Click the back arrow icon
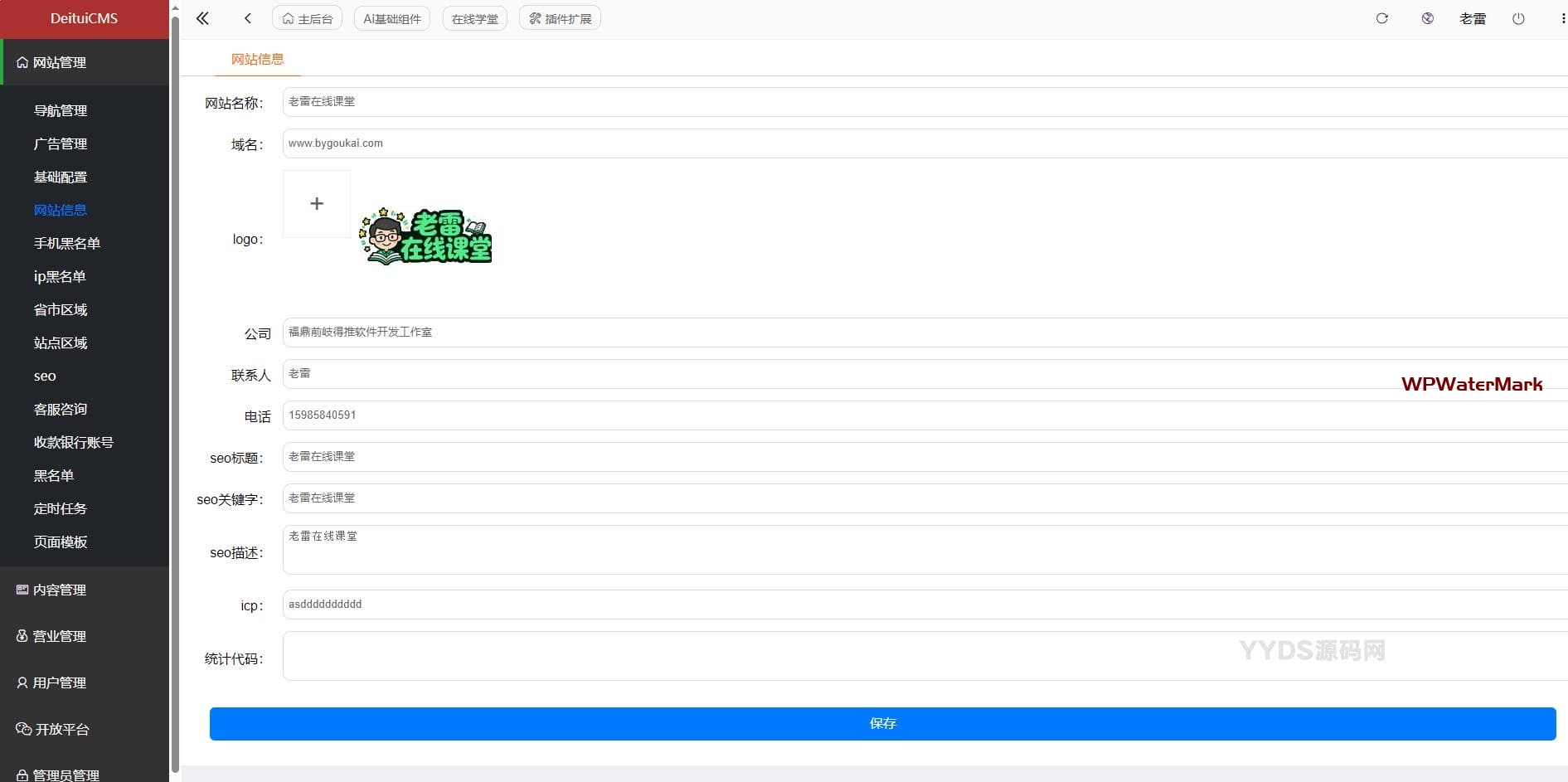1568x782 pixels. 247,18
